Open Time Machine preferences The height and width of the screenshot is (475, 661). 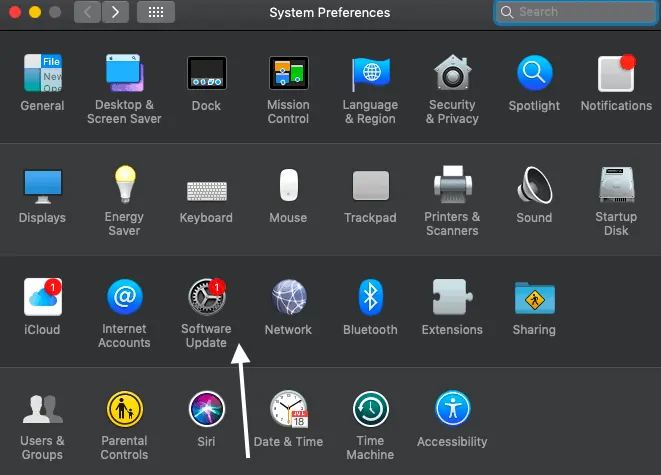(370, 410)
